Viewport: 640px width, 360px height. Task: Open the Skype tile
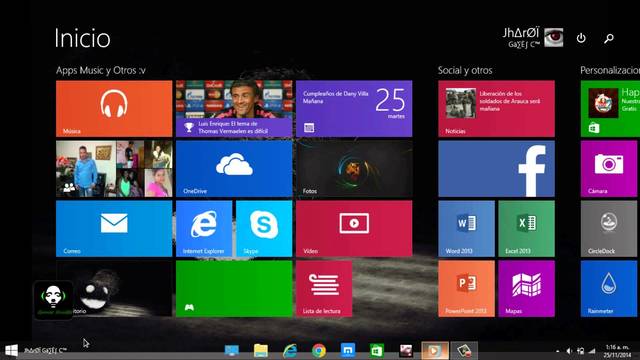pos(264,229)
